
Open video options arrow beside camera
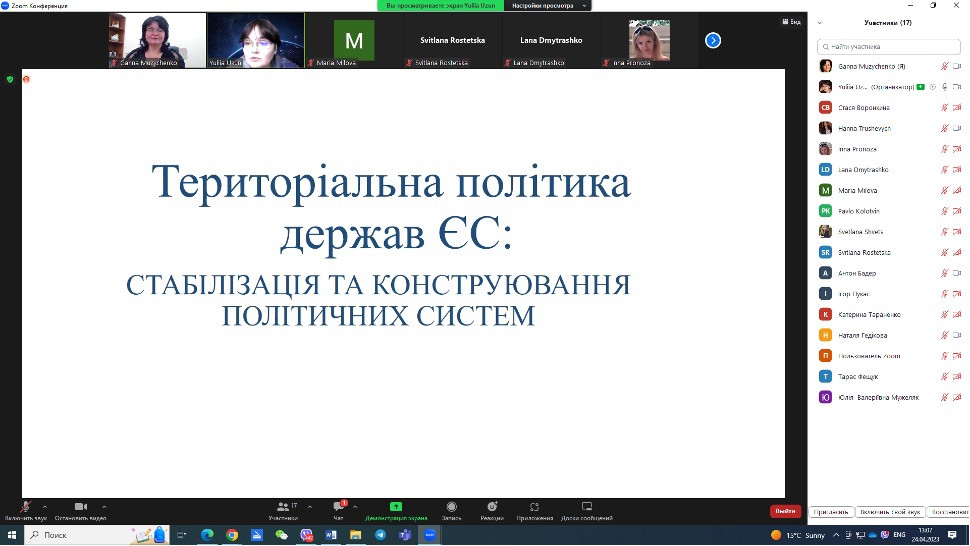[105, 506]
